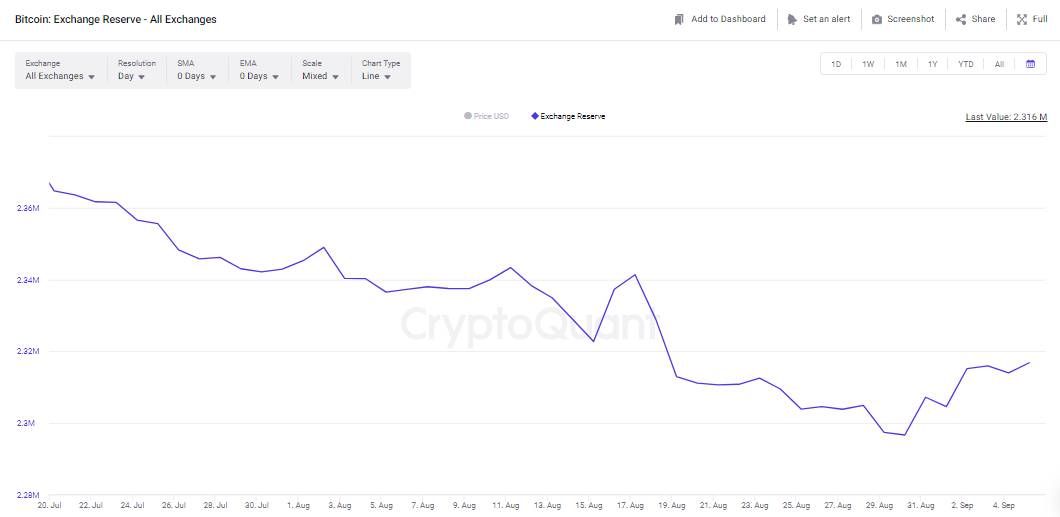1060x517 pixels.
Task: Open the Scale Mixed dropdown
Action: [320, 76]
